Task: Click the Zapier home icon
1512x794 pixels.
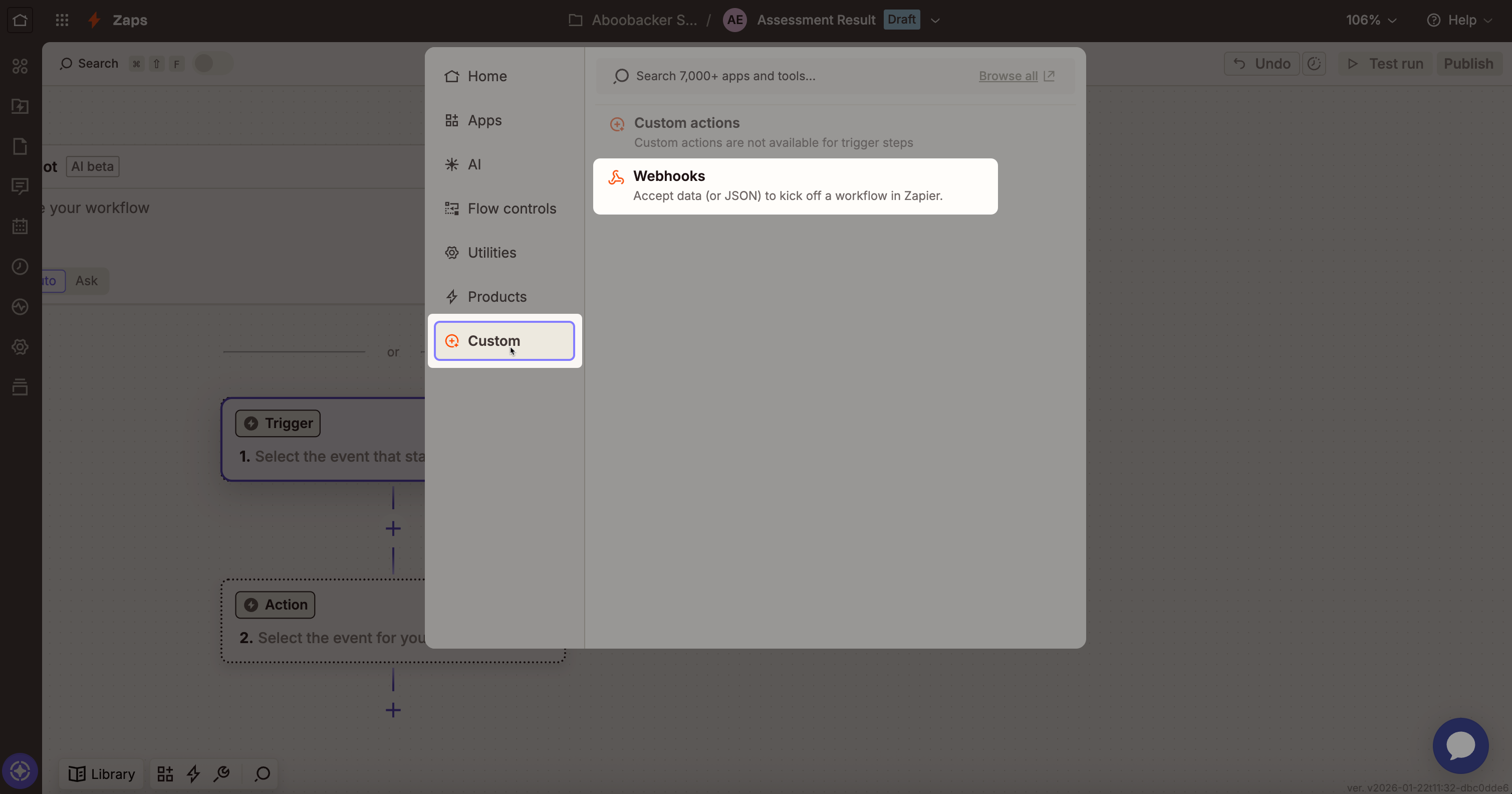Action: pos(20,20)
